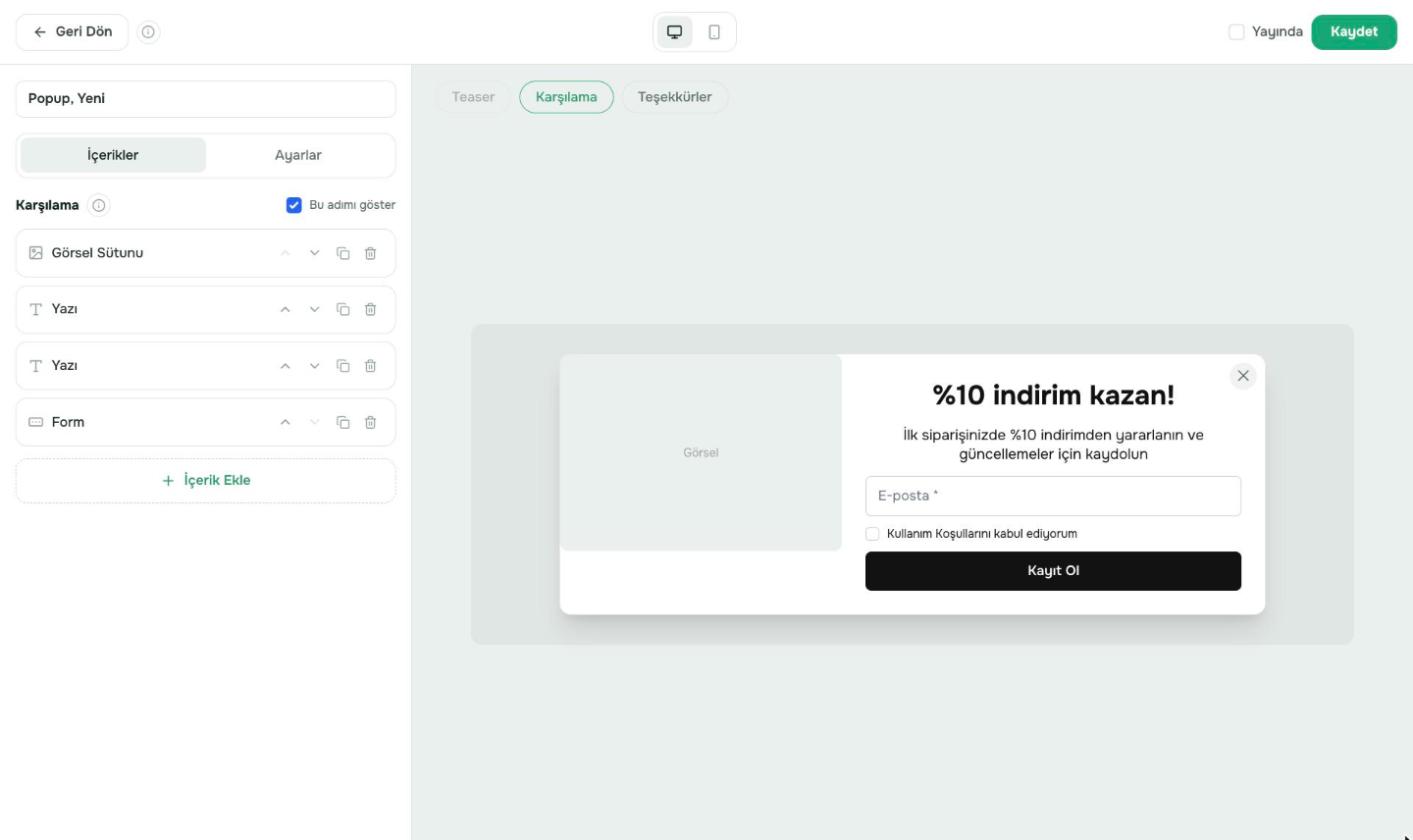Click the Kayıt Ol button in preview
1413x840 pixels.
click(1053, 571)
